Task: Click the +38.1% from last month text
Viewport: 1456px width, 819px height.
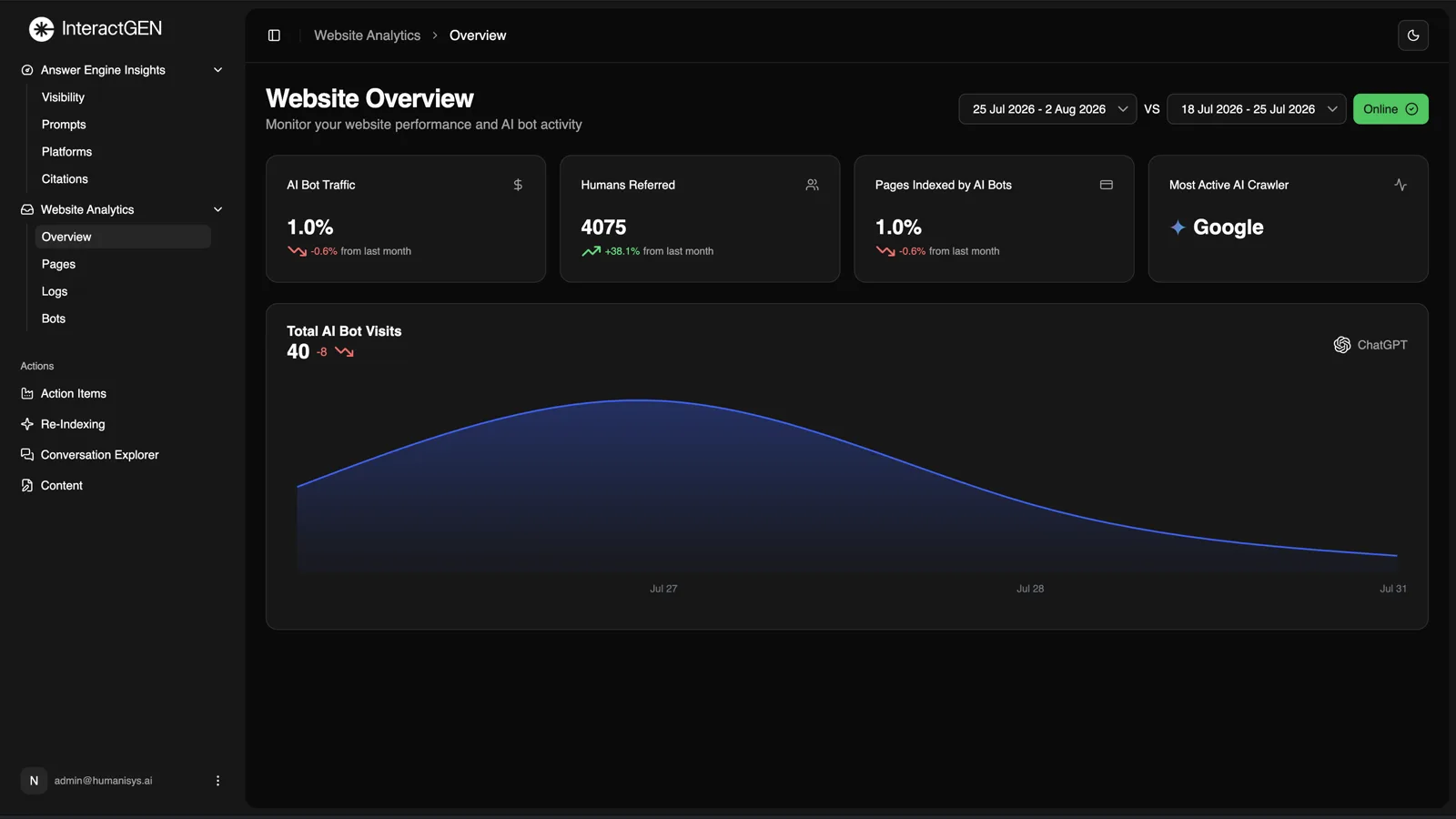Action: tap(660, 251)
